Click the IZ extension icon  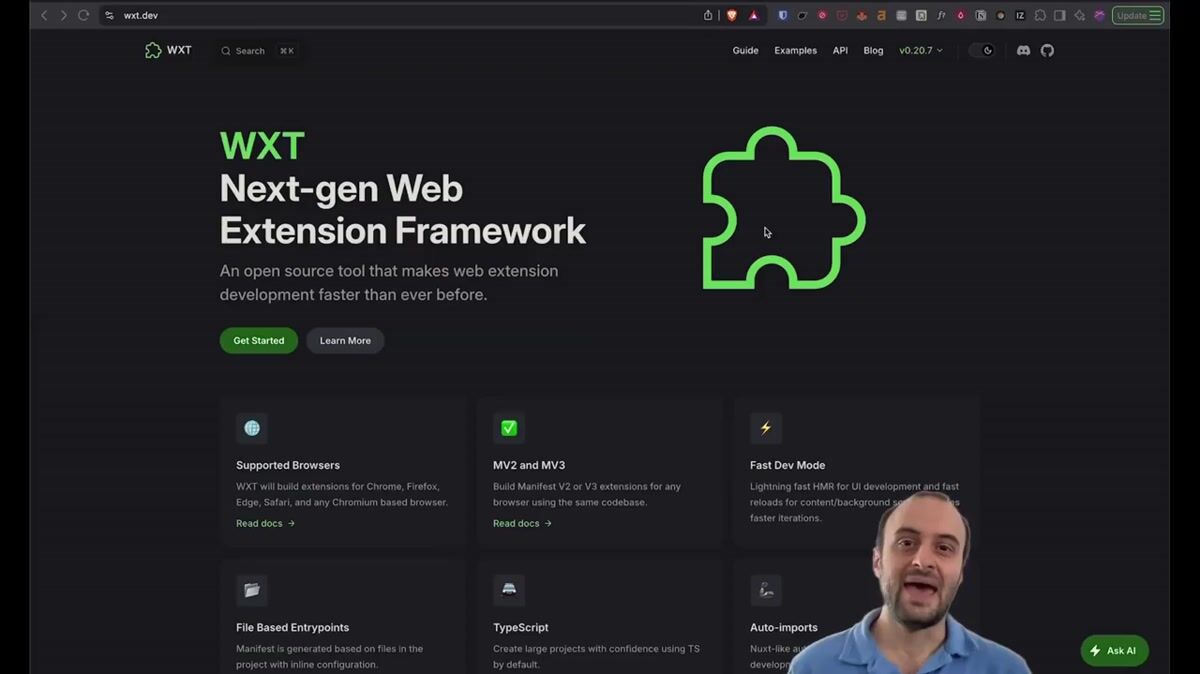coord(1020,15)
